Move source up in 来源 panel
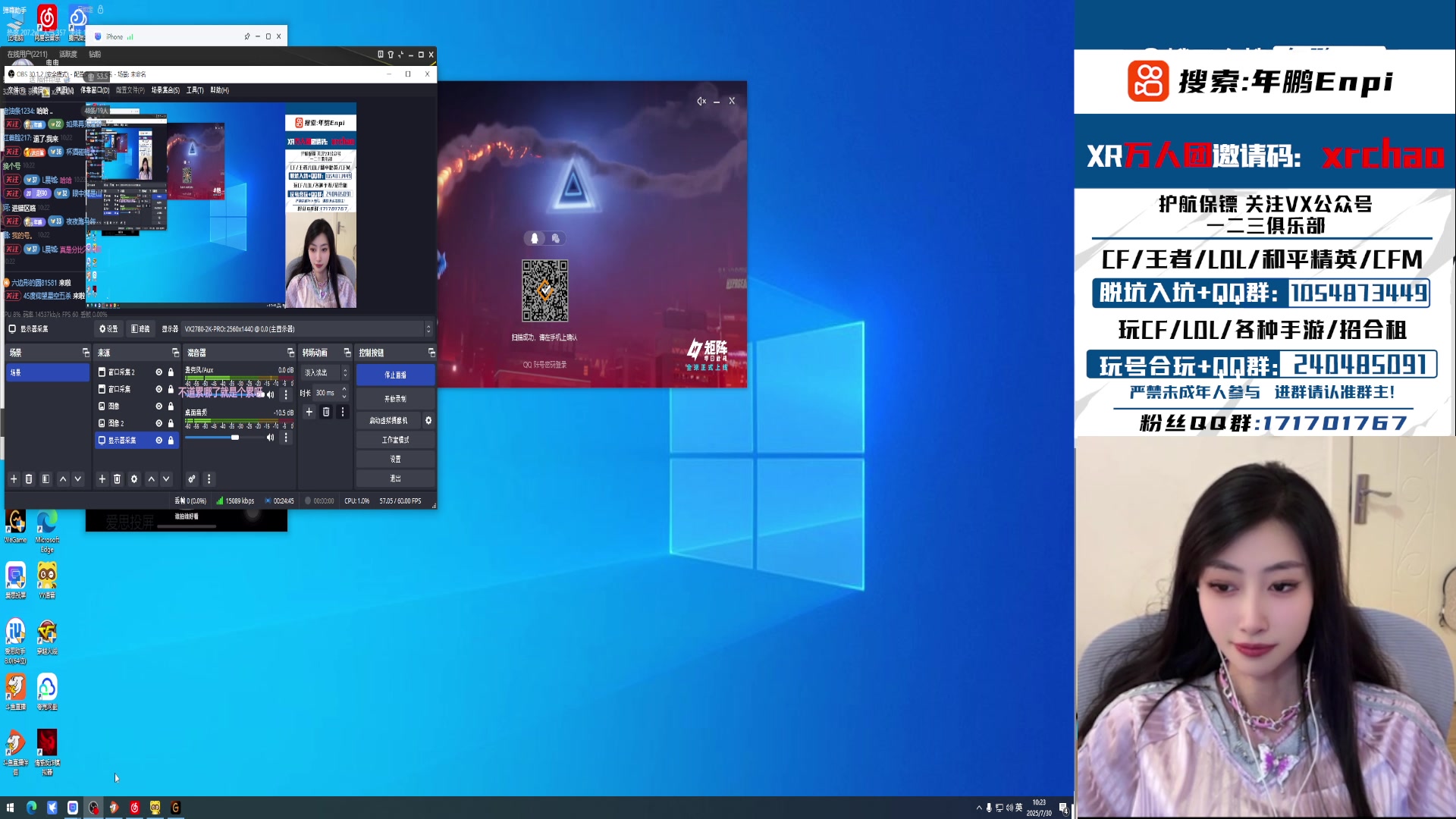1456x819 pixels. 152,479
